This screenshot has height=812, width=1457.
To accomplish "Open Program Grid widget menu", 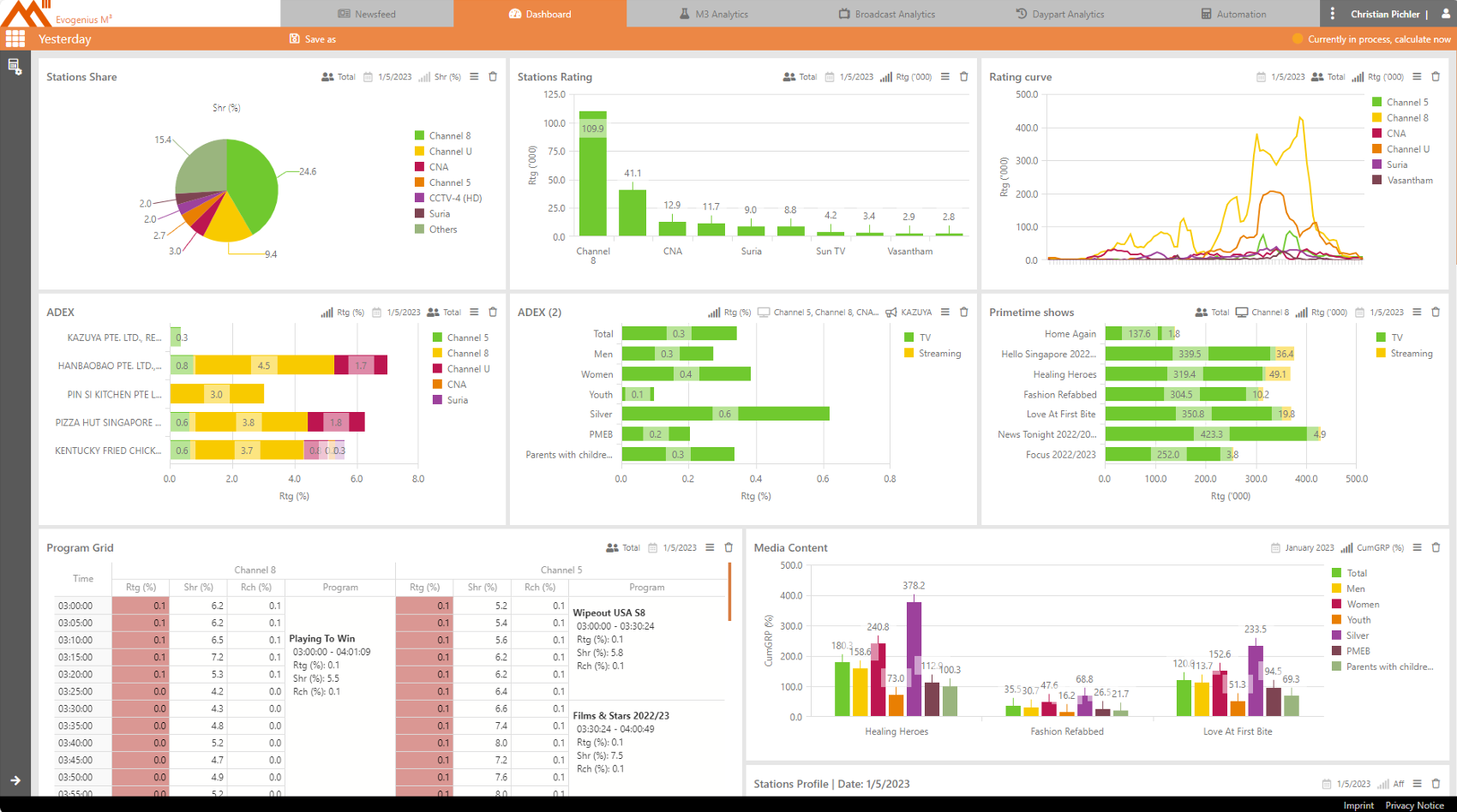I will (x=710, y=547).
